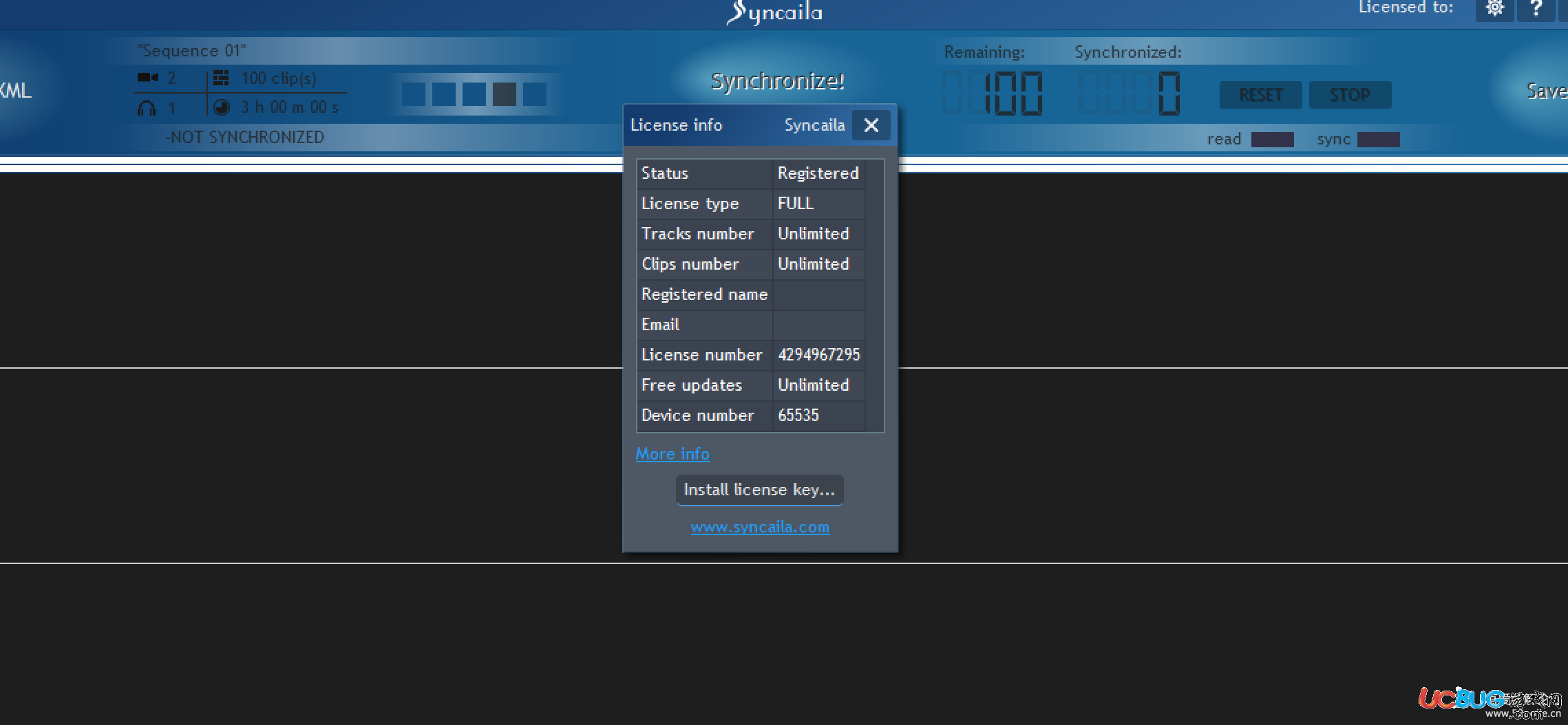Click the read indicator bar

tap(1272, 140)
